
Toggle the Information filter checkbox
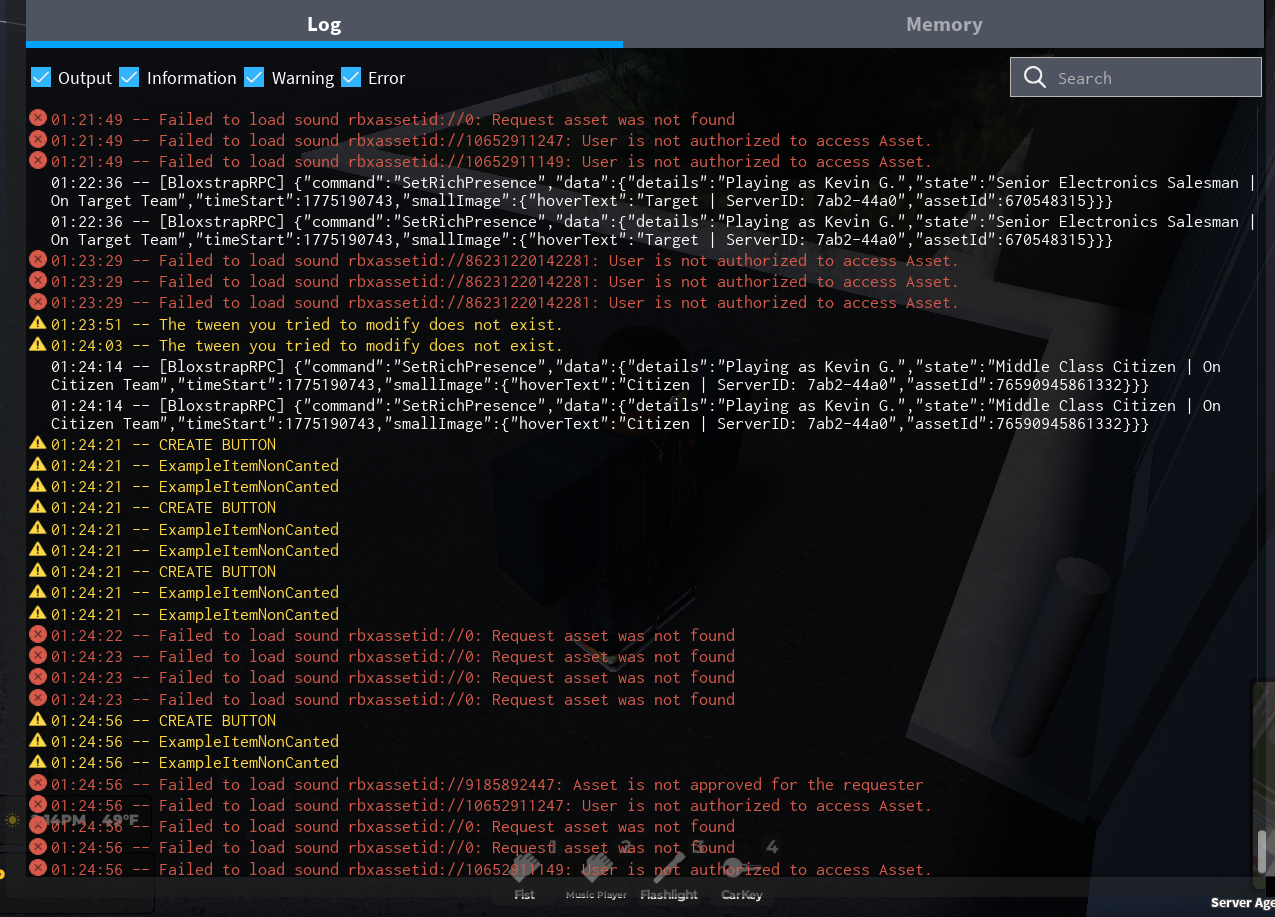129,78
